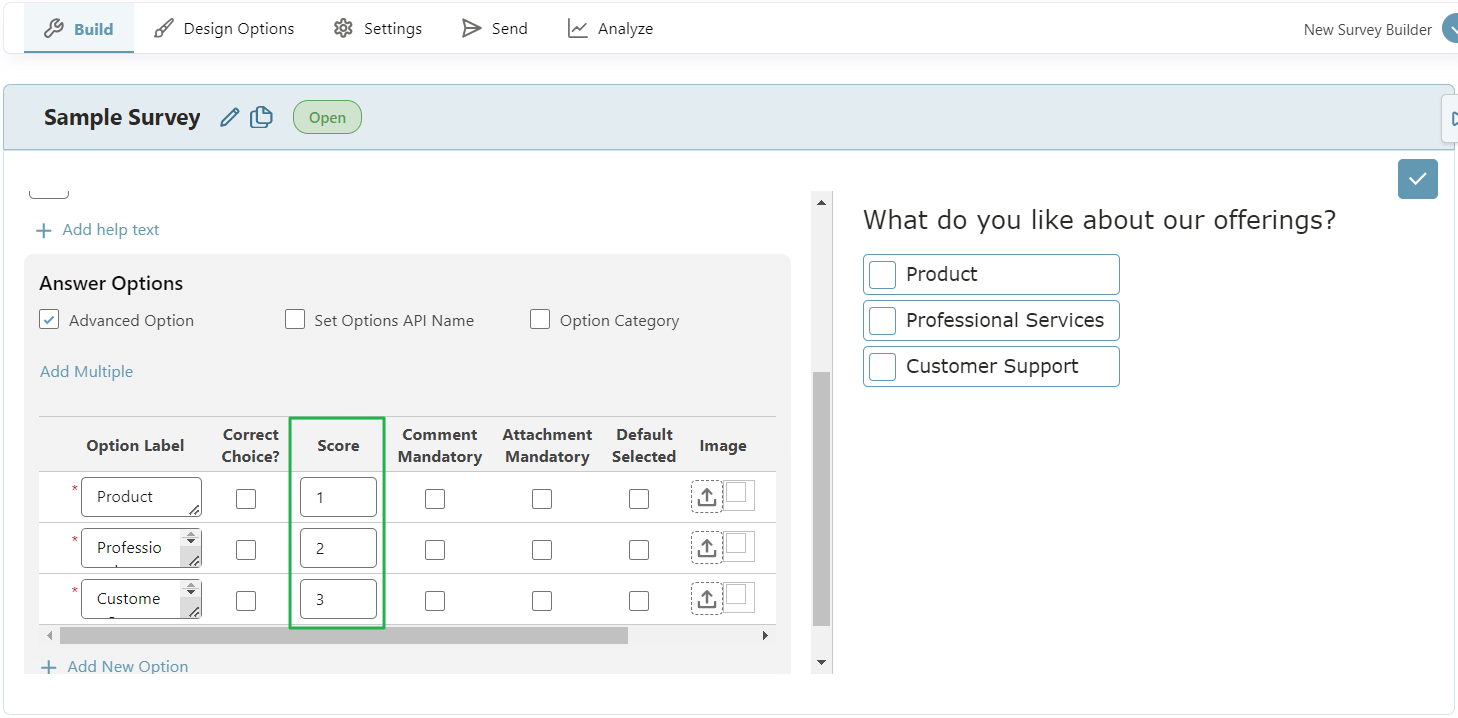Viewport: 1458px width, 718px height.
Task: Click the Add Multiple link
Action: (86, 371)
